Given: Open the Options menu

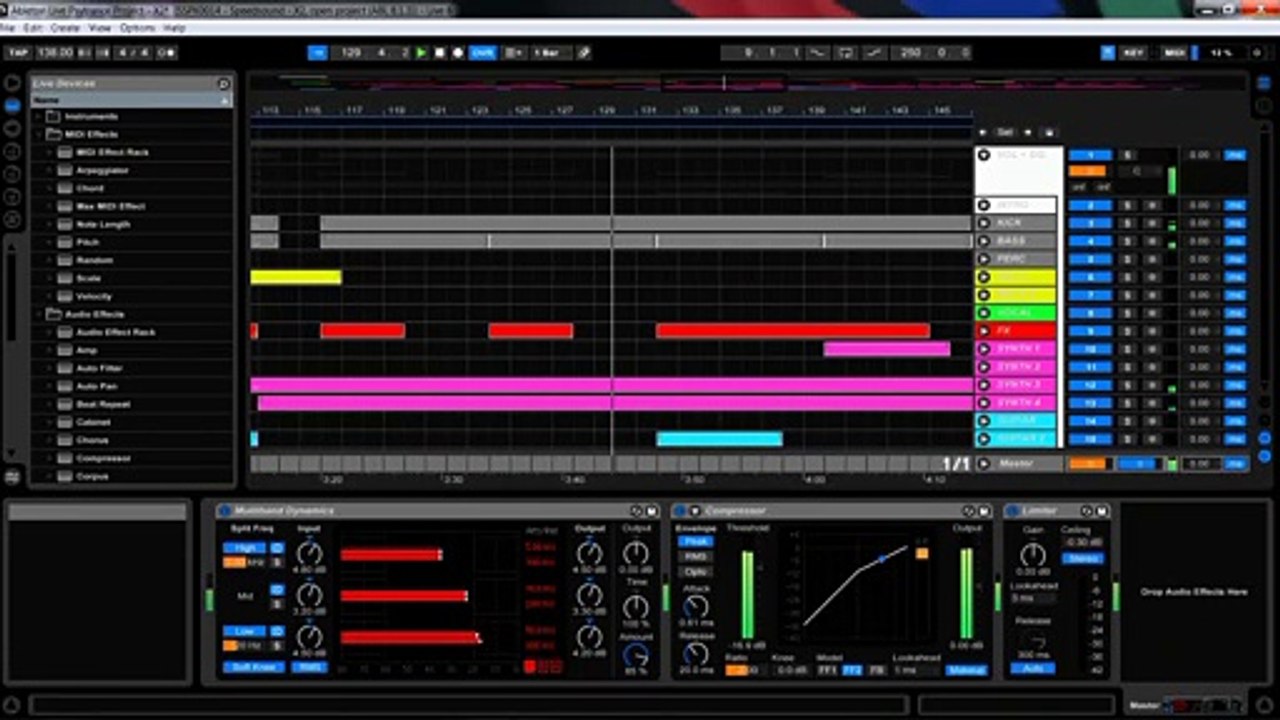Looking at the screenshot, I should [138, 28].
